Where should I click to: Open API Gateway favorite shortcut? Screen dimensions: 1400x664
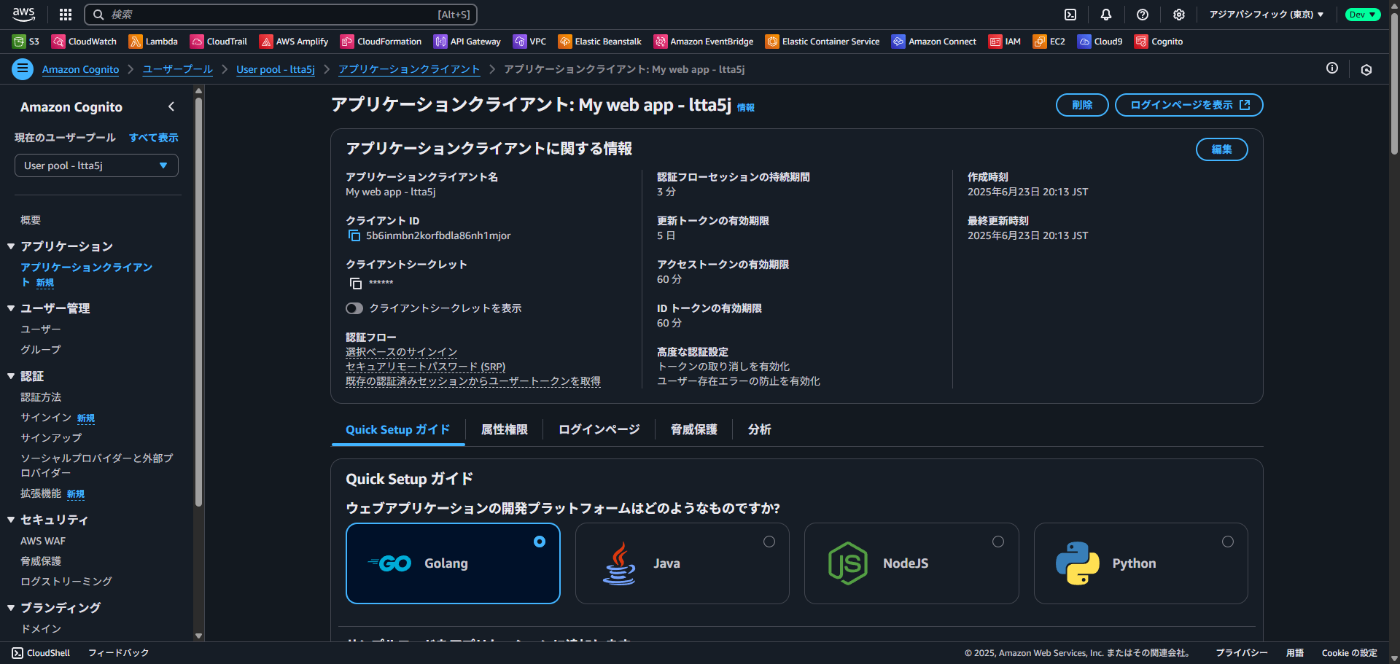(467, 42)
